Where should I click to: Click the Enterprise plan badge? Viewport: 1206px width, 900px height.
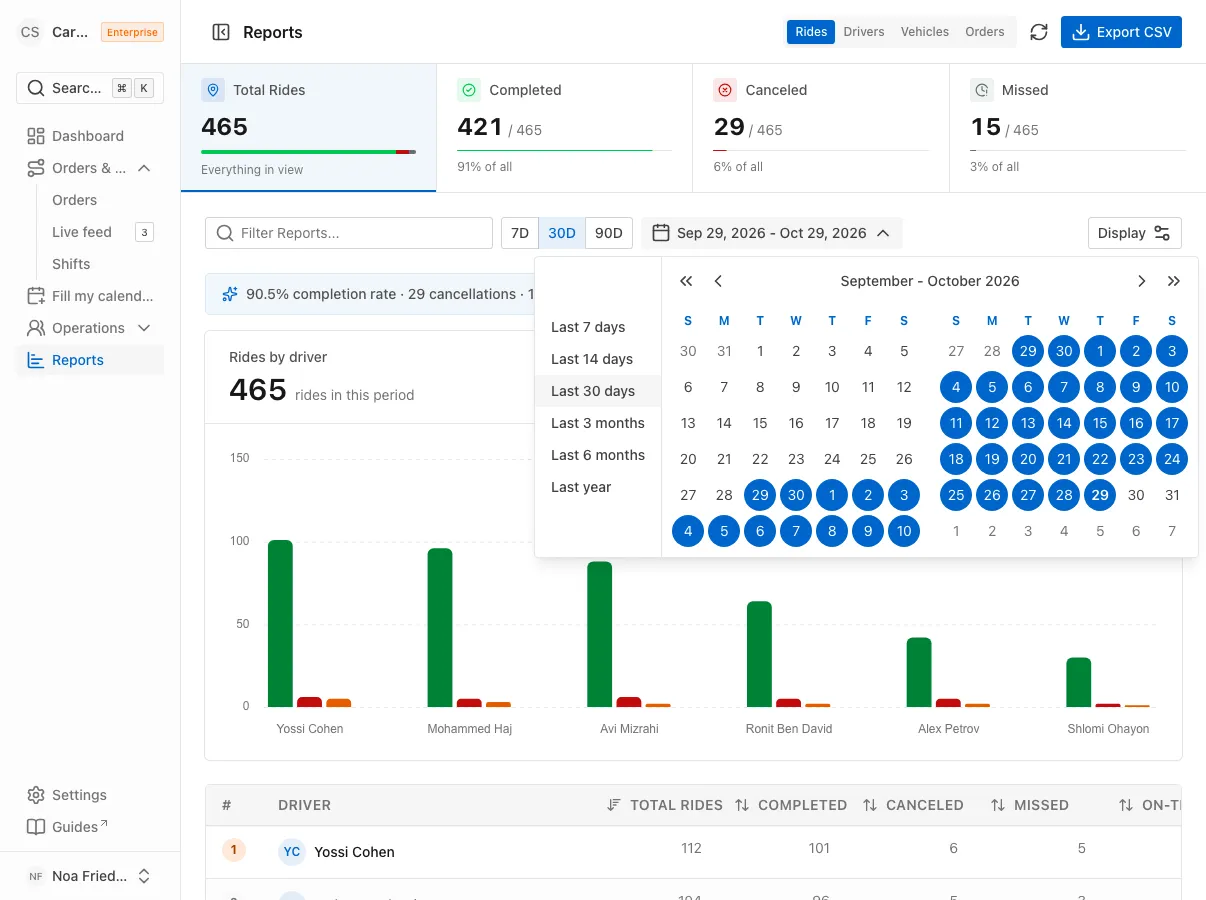(132, 32)
